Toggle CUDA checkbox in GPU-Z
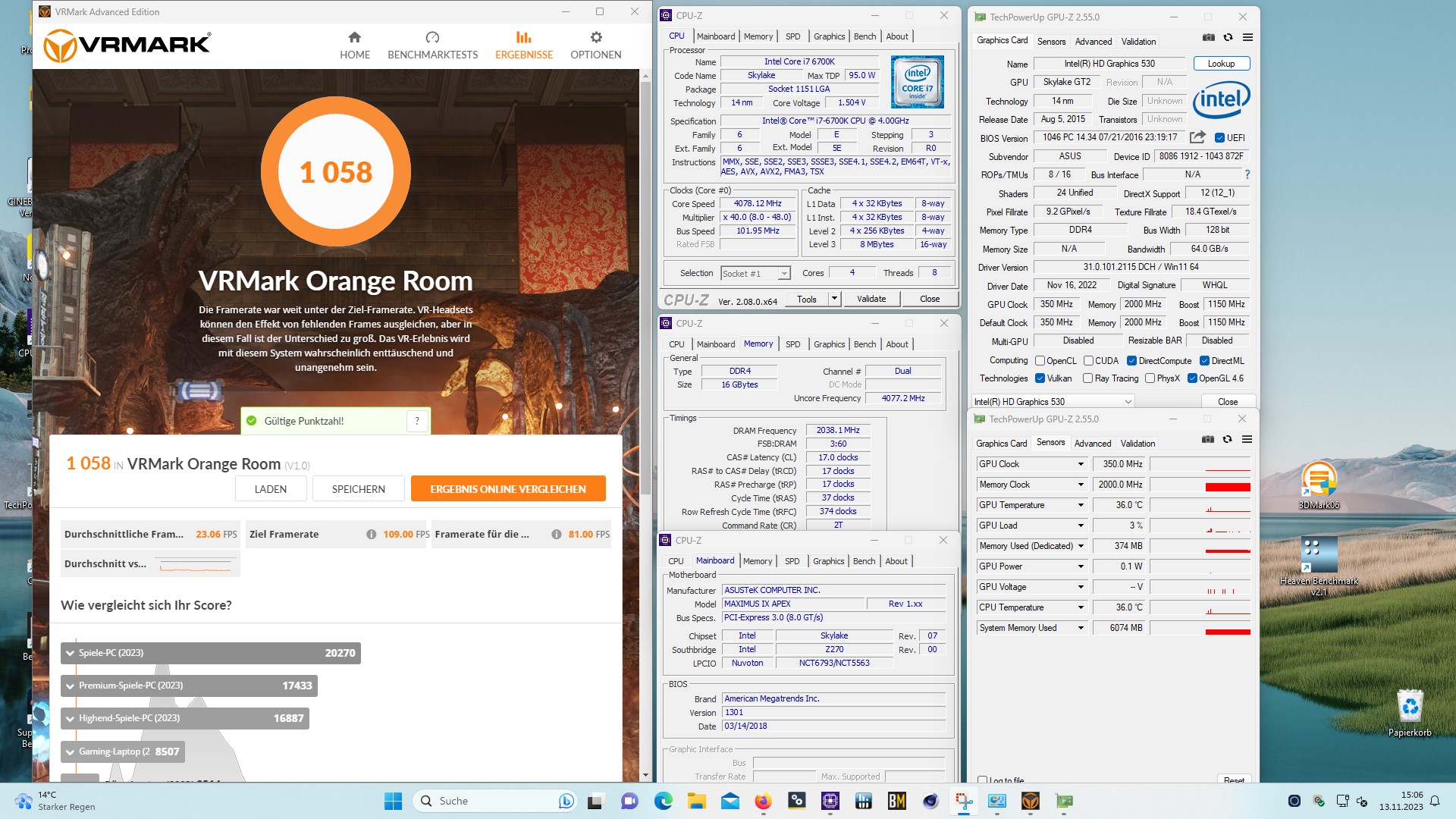 pos(1088,361)
